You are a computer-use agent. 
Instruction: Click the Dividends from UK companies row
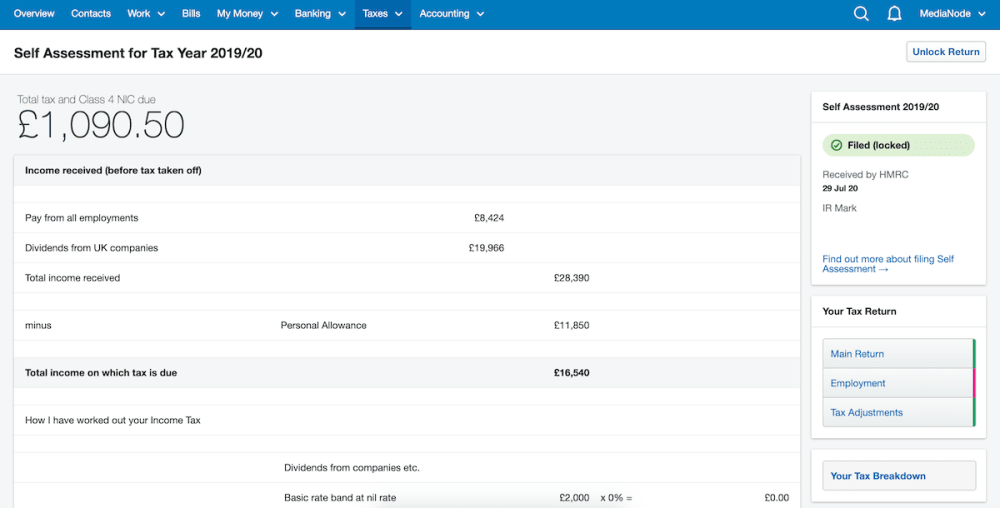(92, 248)
